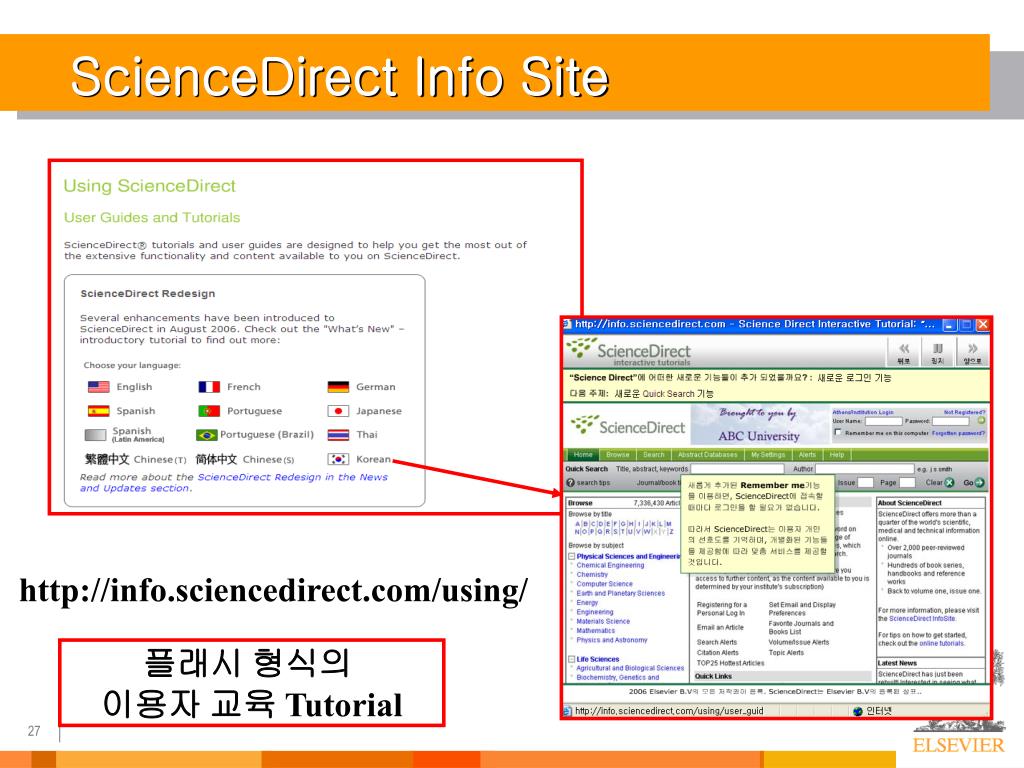Click the Password input field

(953, 421)
